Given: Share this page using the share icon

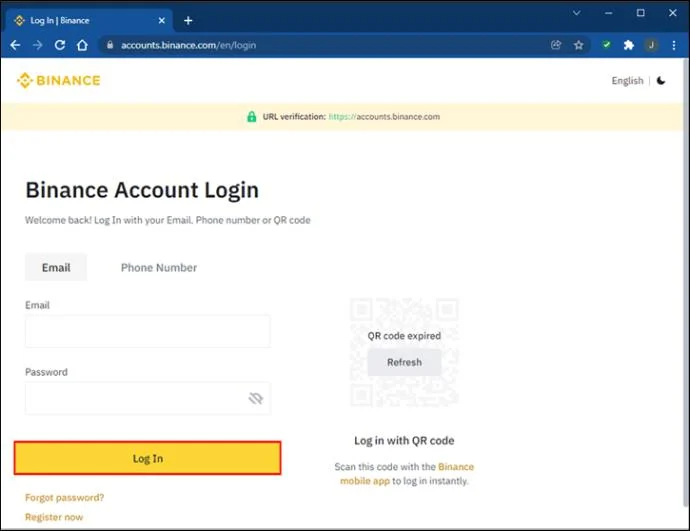Looking at the screenshot, I should (x=556, y=45).
